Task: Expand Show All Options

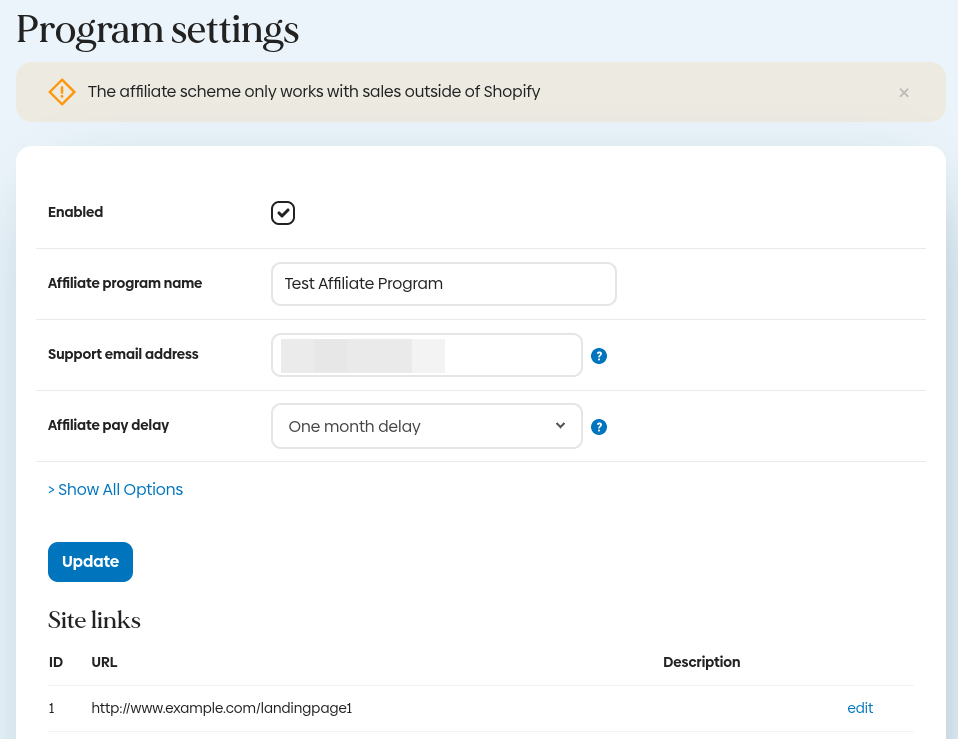Action: click(x=115, y=489)
